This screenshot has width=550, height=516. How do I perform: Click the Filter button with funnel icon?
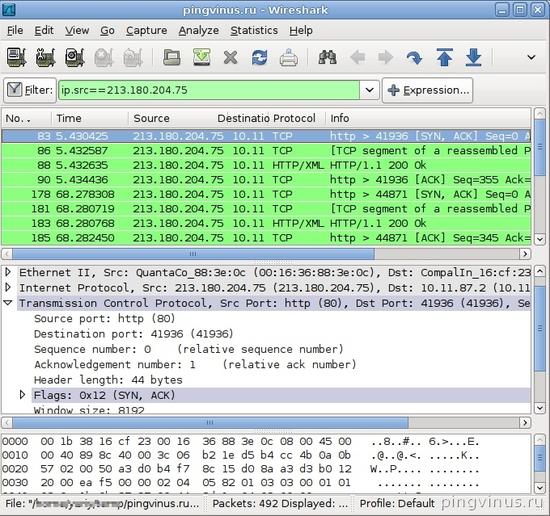point(30,90)
